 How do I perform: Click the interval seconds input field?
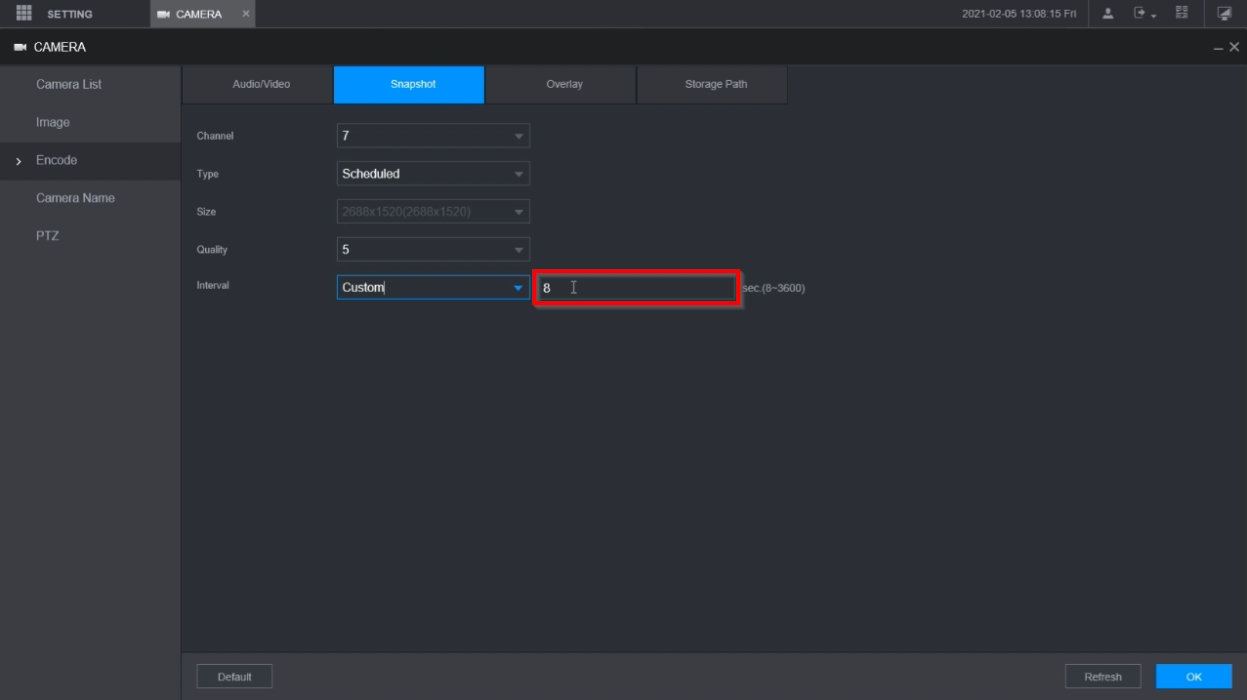click(637, 289)
